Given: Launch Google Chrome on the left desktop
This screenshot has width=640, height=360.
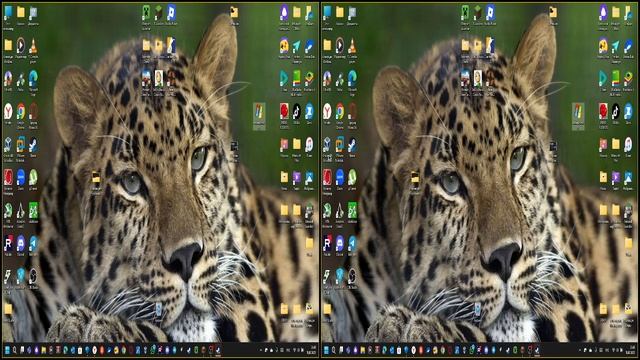Looking at the screenshot, I should [x=21, y=111].
